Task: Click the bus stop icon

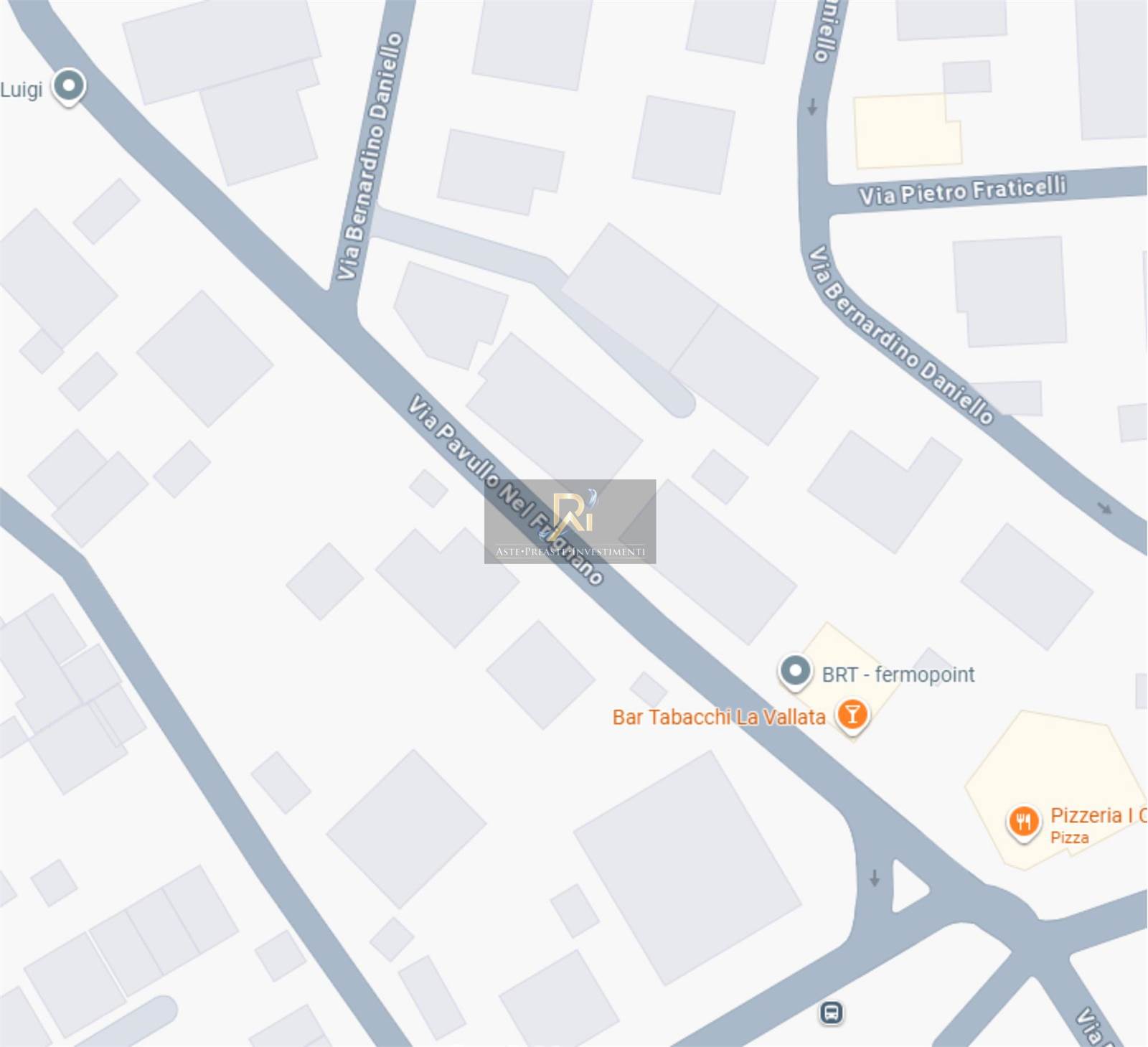Action: pos(832,1013)
